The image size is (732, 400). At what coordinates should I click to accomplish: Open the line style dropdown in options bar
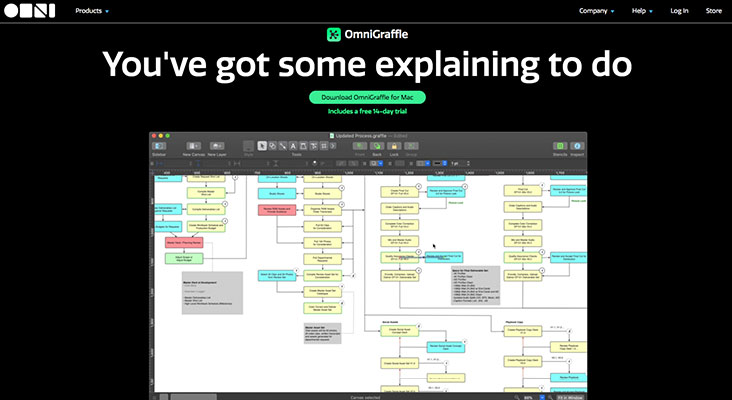(x=440, y=163)
